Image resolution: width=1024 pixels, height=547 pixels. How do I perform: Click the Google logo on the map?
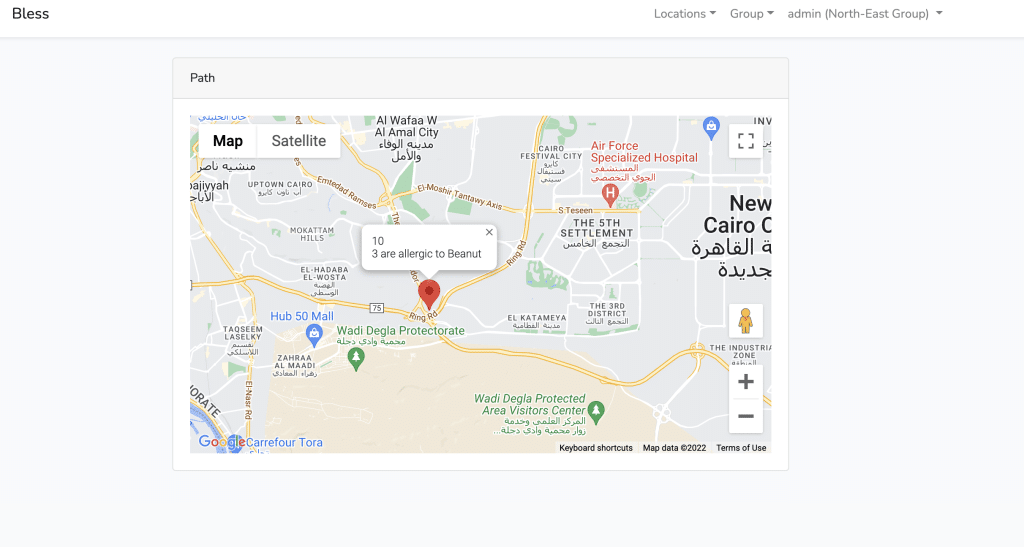click(x=221, y=442)
